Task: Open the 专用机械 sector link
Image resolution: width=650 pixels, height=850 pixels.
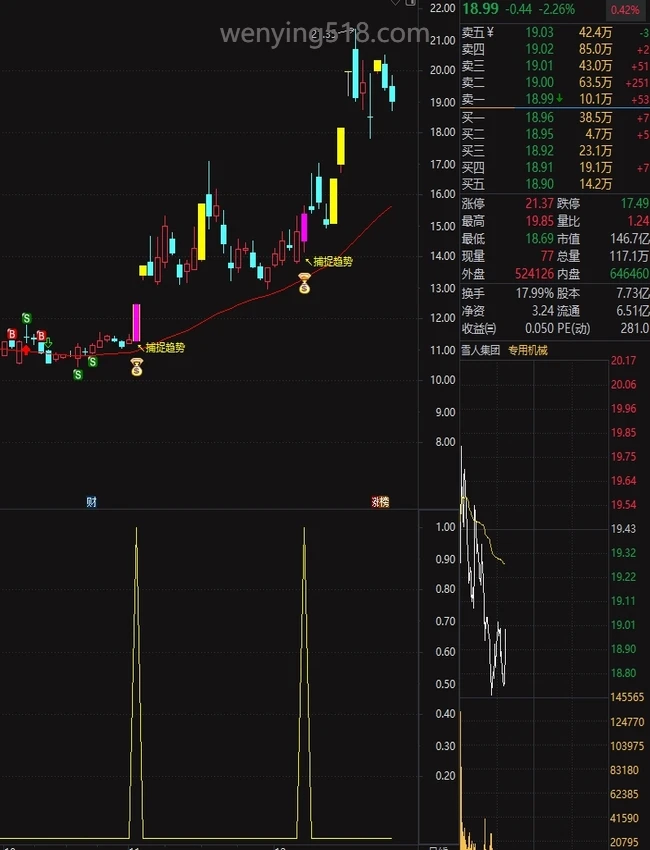Action: pyautogui.click(x=528, y=350)
